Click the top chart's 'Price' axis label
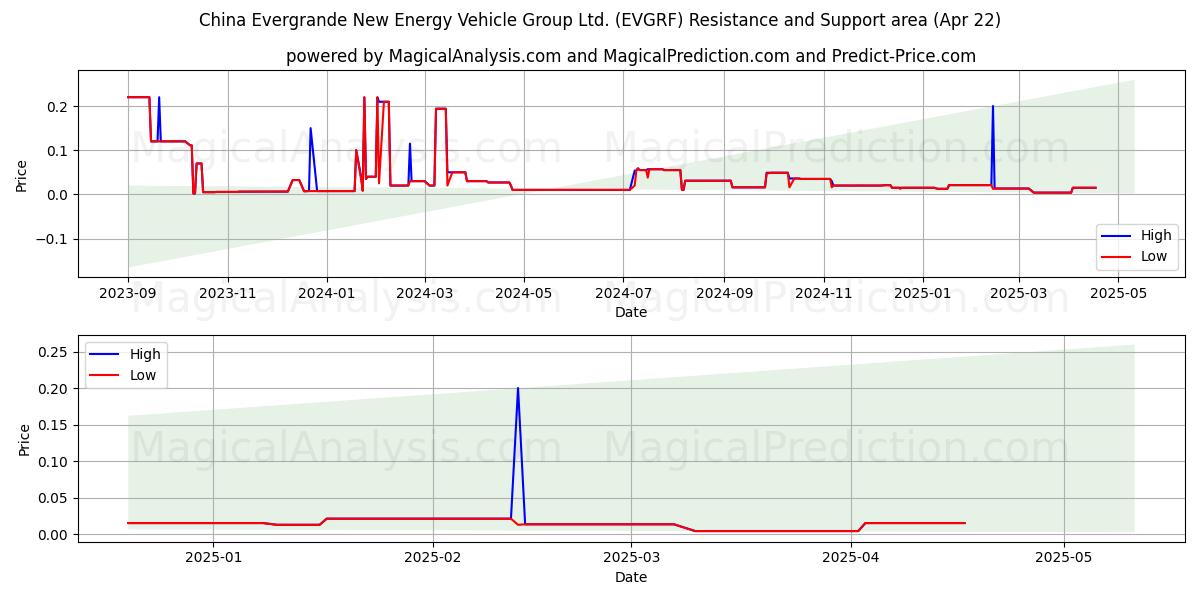Screen dimensions: 1200x600 pos(22,174)
